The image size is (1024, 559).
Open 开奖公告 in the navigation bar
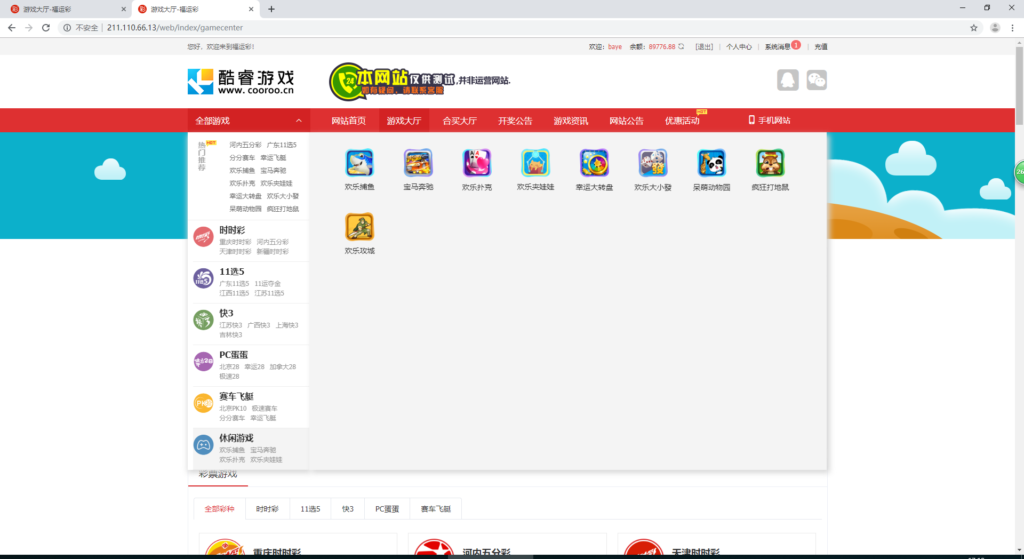pyautogui.click(x=515, y=121)
